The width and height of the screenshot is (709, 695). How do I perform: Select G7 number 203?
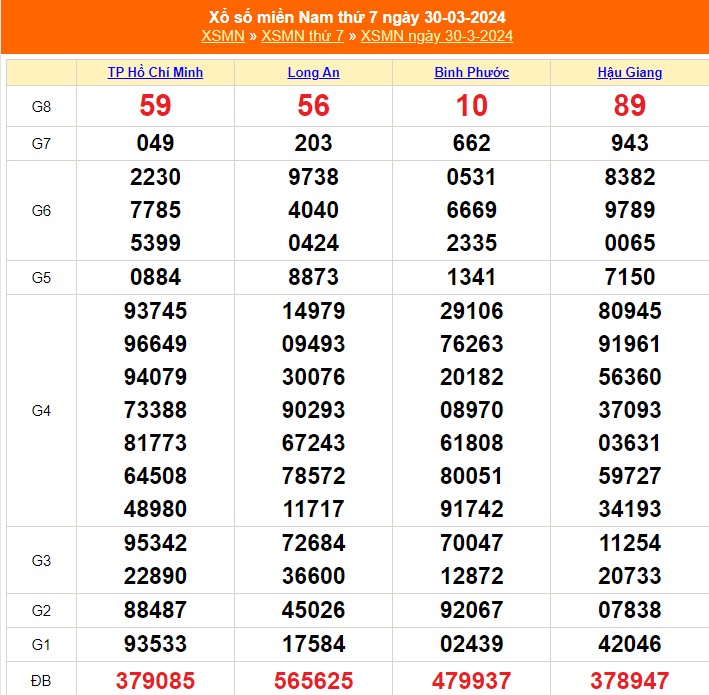click(313, 143)
